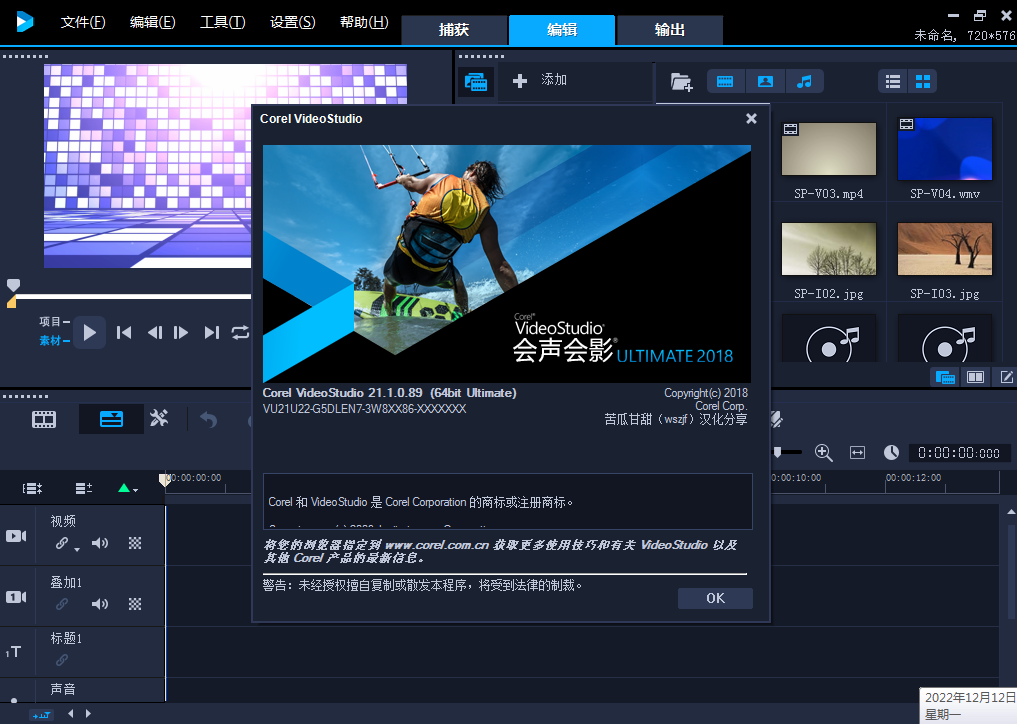
Task: Open the 设置(S) menu
Action: click(293, 22)
